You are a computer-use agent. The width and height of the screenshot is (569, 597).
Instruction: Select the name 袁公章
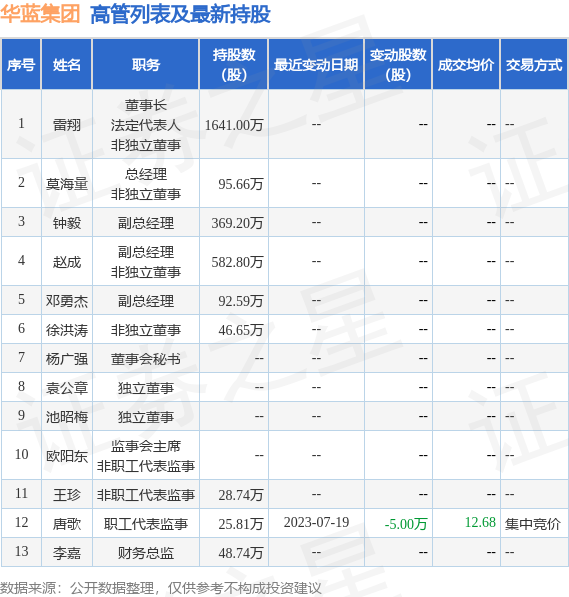pyautogui.click(x=67, y=388)
